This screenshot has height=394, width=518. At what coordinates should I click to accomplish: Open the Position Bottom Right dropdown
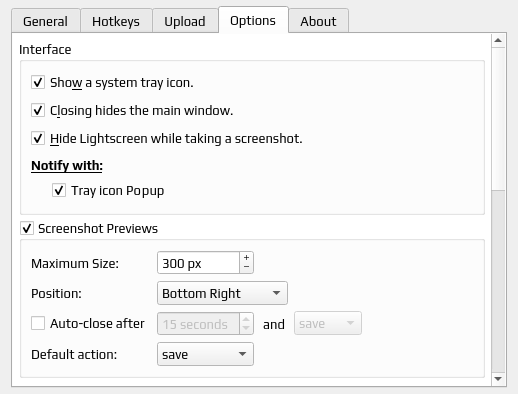point(222,293)
